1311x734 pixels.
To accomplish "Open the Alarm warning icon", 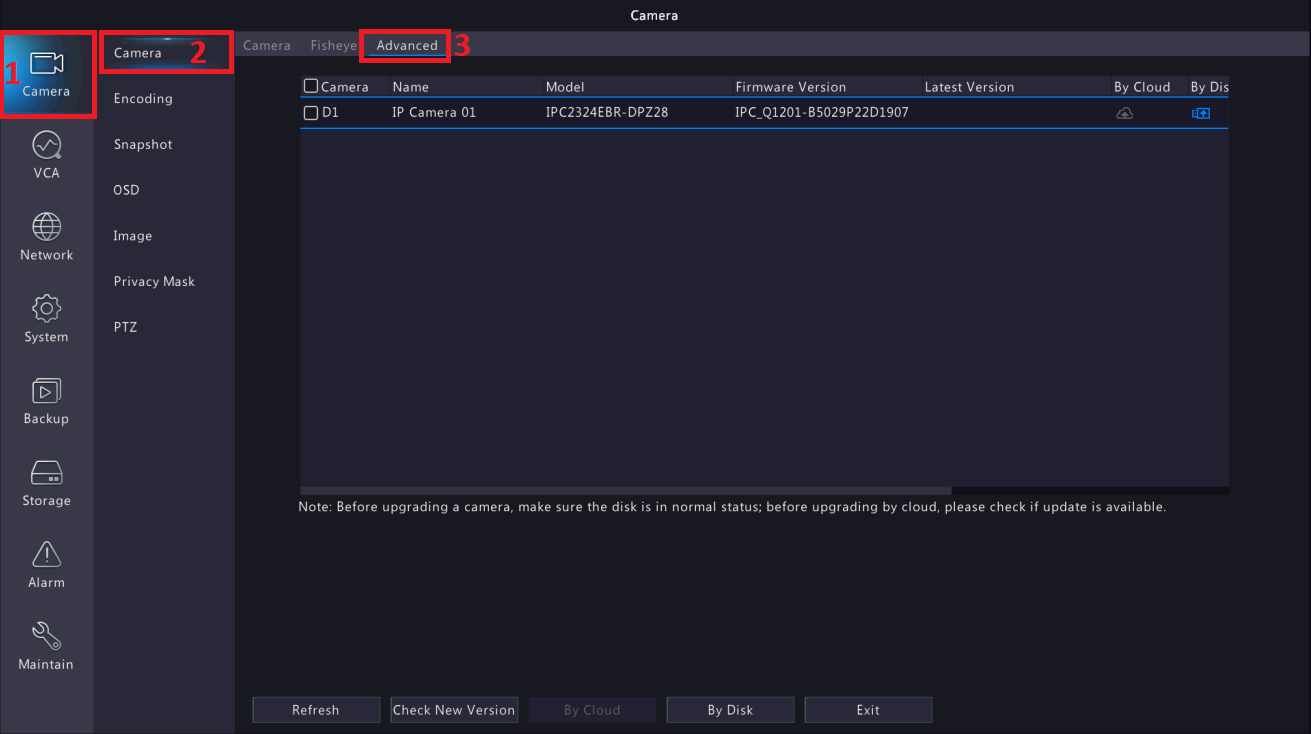I will [x=46, y=554].
